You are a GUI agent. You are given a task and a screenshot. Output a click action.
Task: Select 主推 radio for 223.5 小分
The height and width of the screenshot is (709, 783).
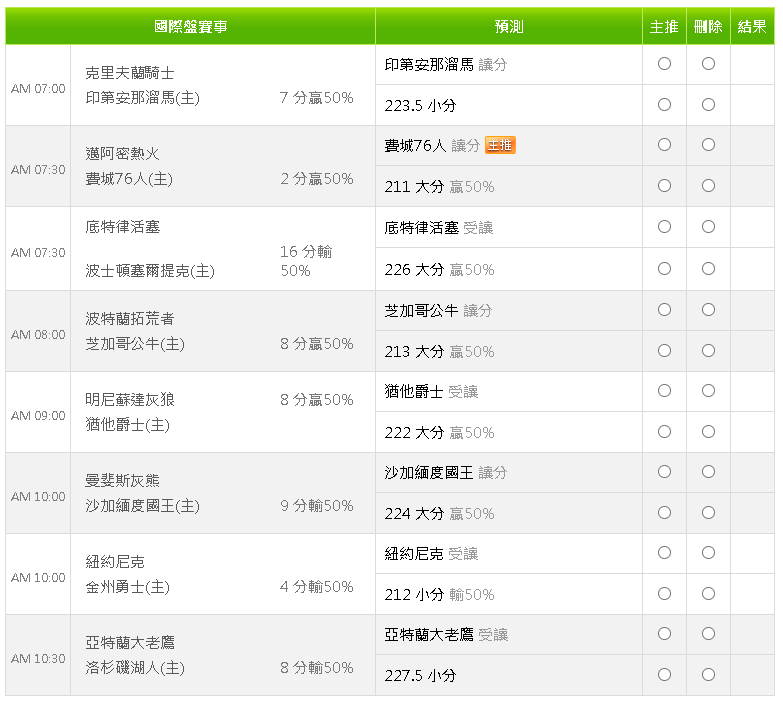[664, 104]
